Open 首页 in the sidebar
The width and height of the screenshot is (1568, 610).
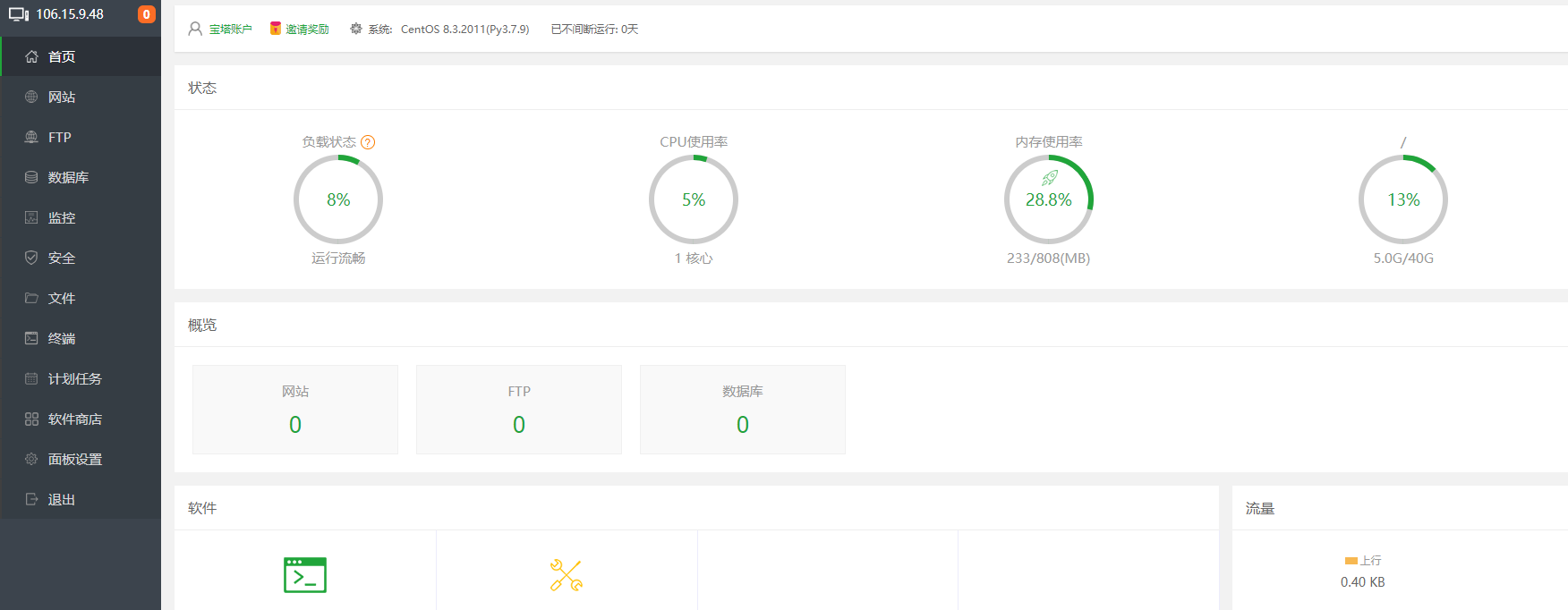pyautogui.click(x=62, y=56)
